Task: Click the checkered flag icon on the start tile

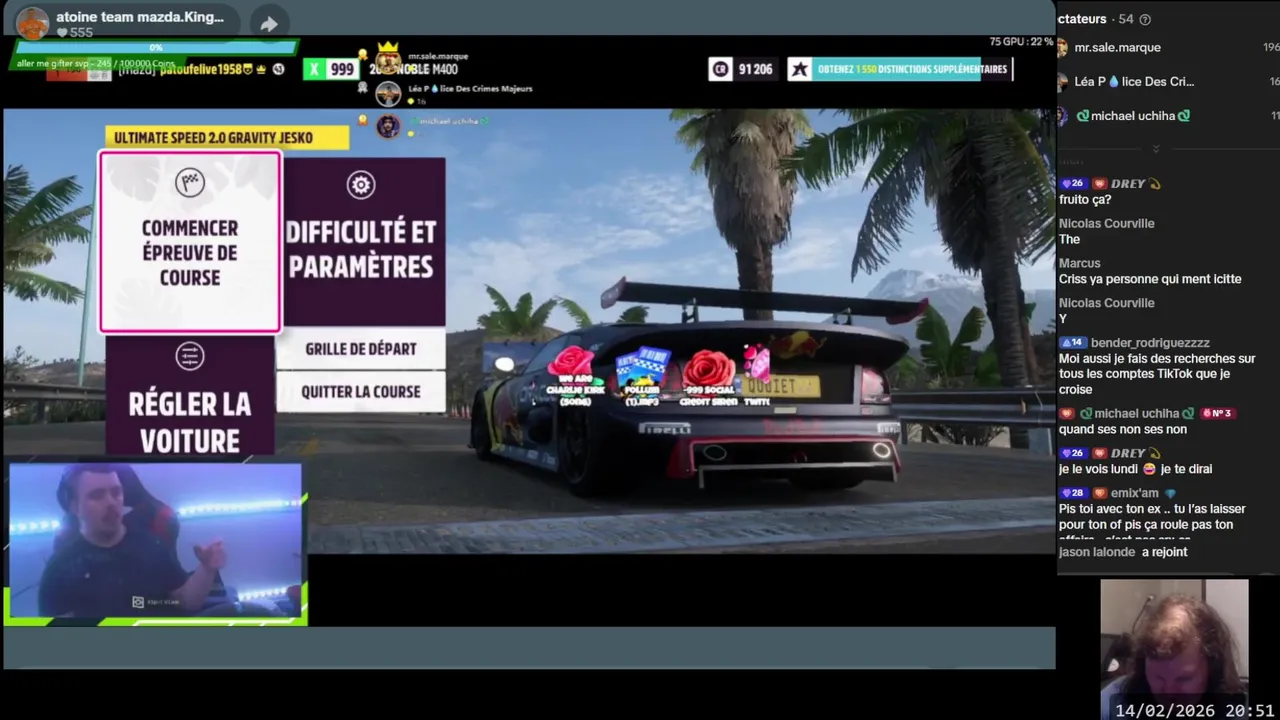Action: coord(189,182)
